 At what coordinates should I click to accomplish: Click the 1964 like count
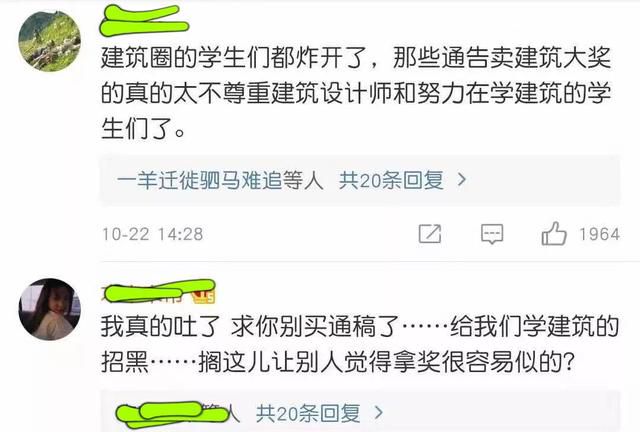pos(600,234)
